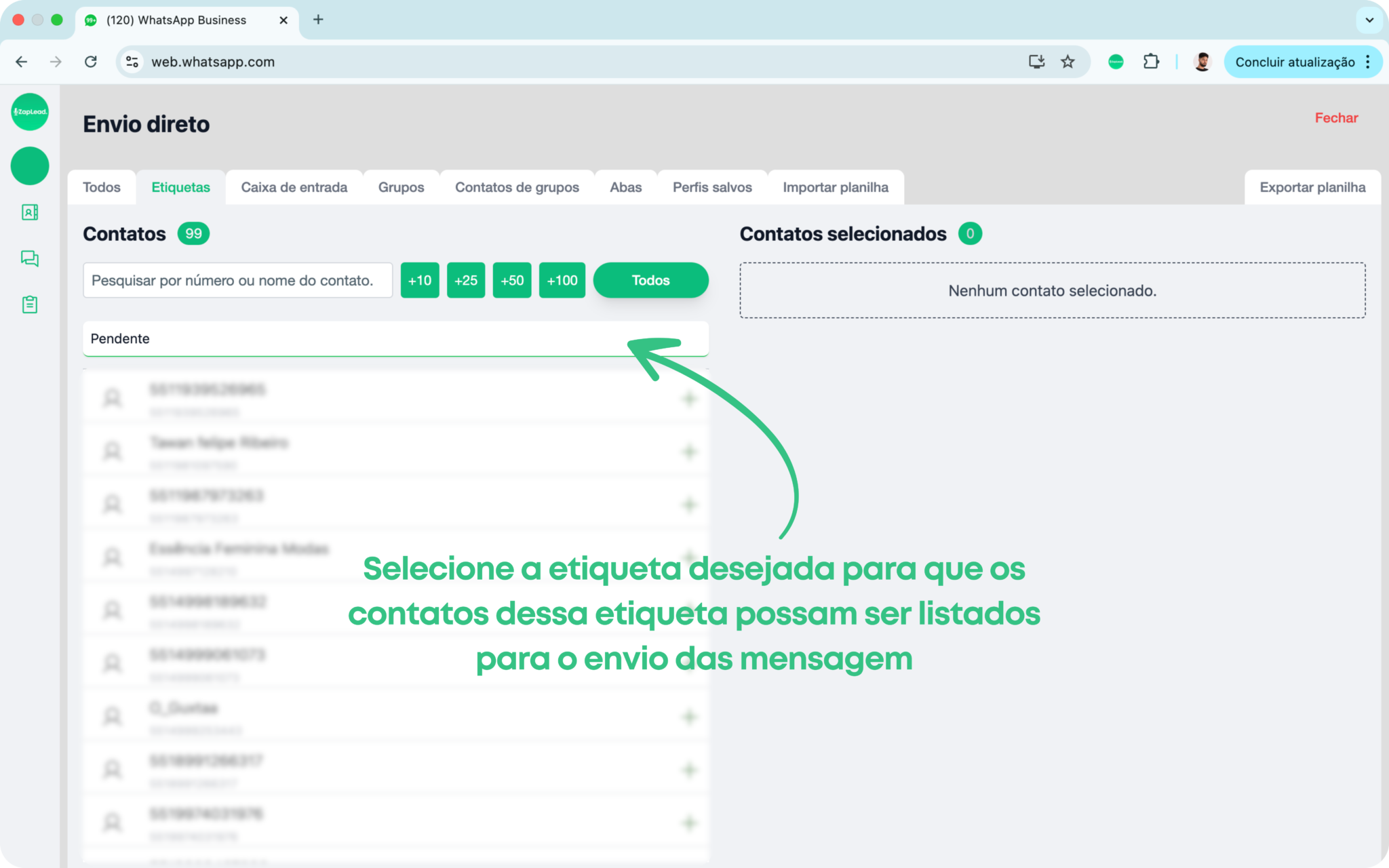Click the green ZapLead extension icon in toolbar
The image size is (1389, 868).
(1116, 62)
